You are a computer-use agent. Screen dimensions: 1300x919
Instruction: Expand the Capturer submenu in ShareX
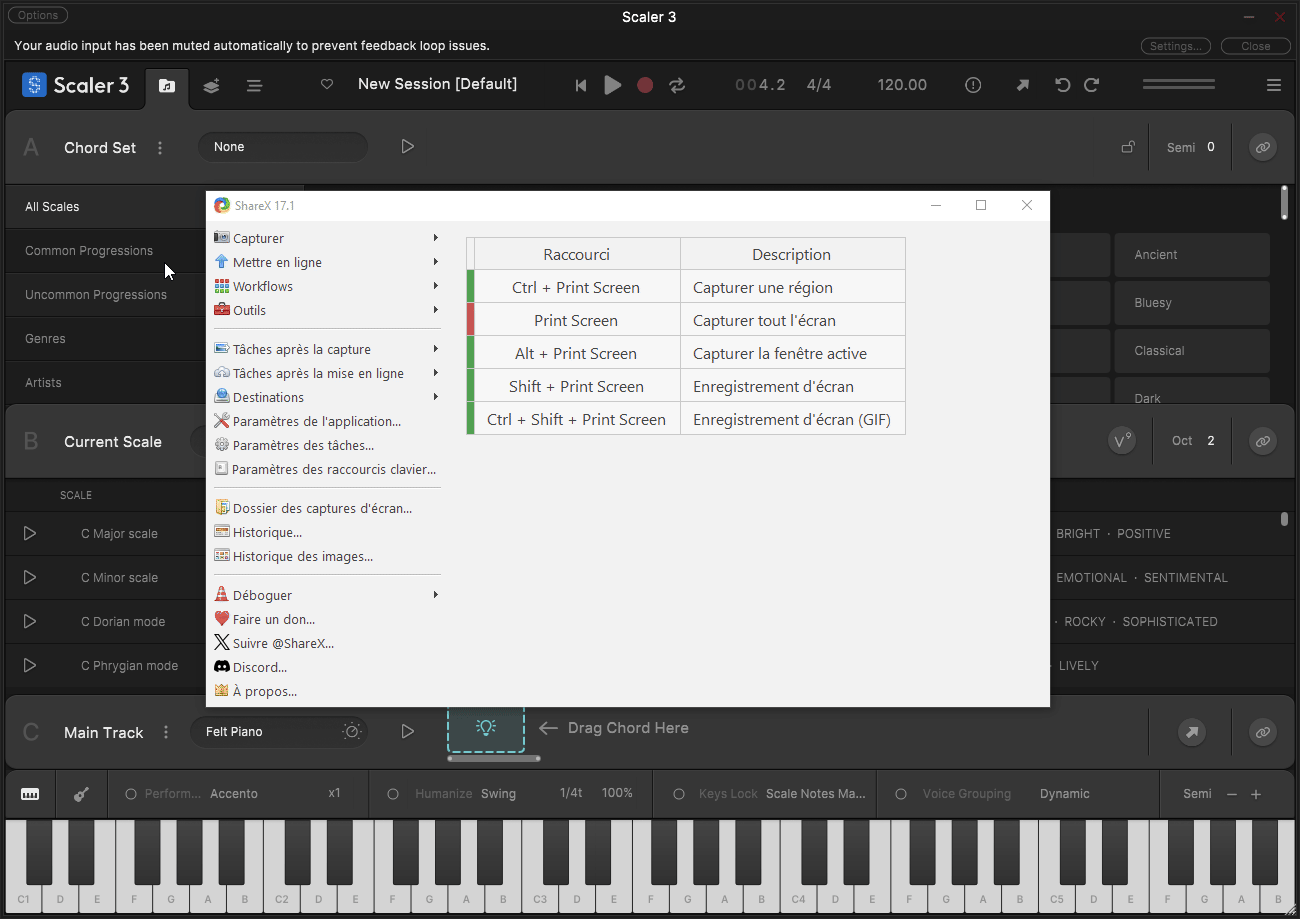pos(327,238)
